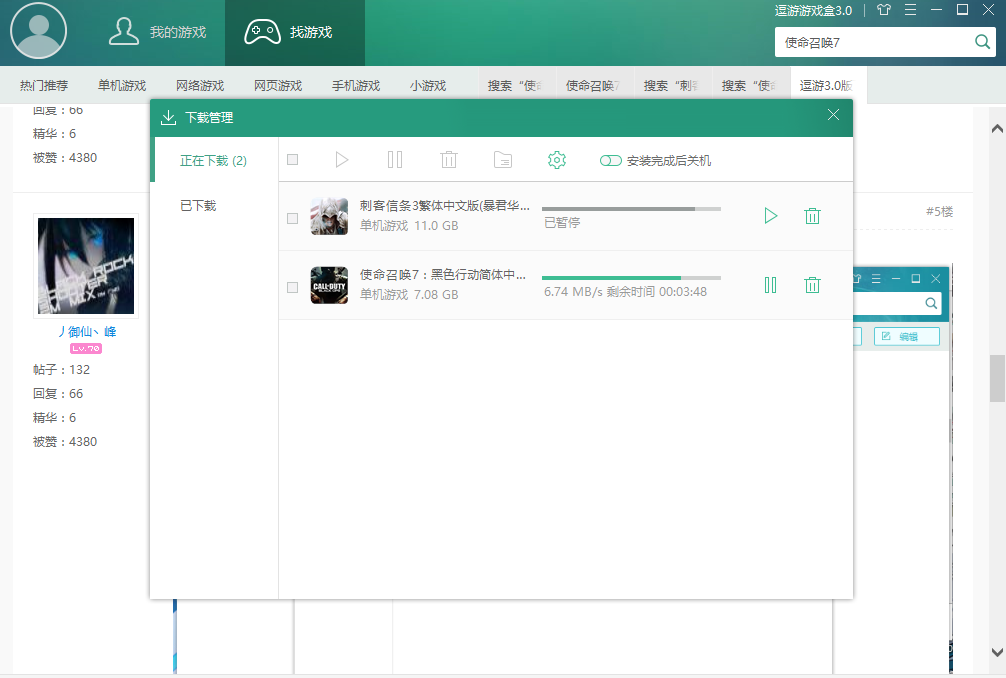The width and height of the screenshot is (1006, 678).
Task: Open the skin (shirt) icon in title bar
Action: pyautogui.click(x=884, y=10)
